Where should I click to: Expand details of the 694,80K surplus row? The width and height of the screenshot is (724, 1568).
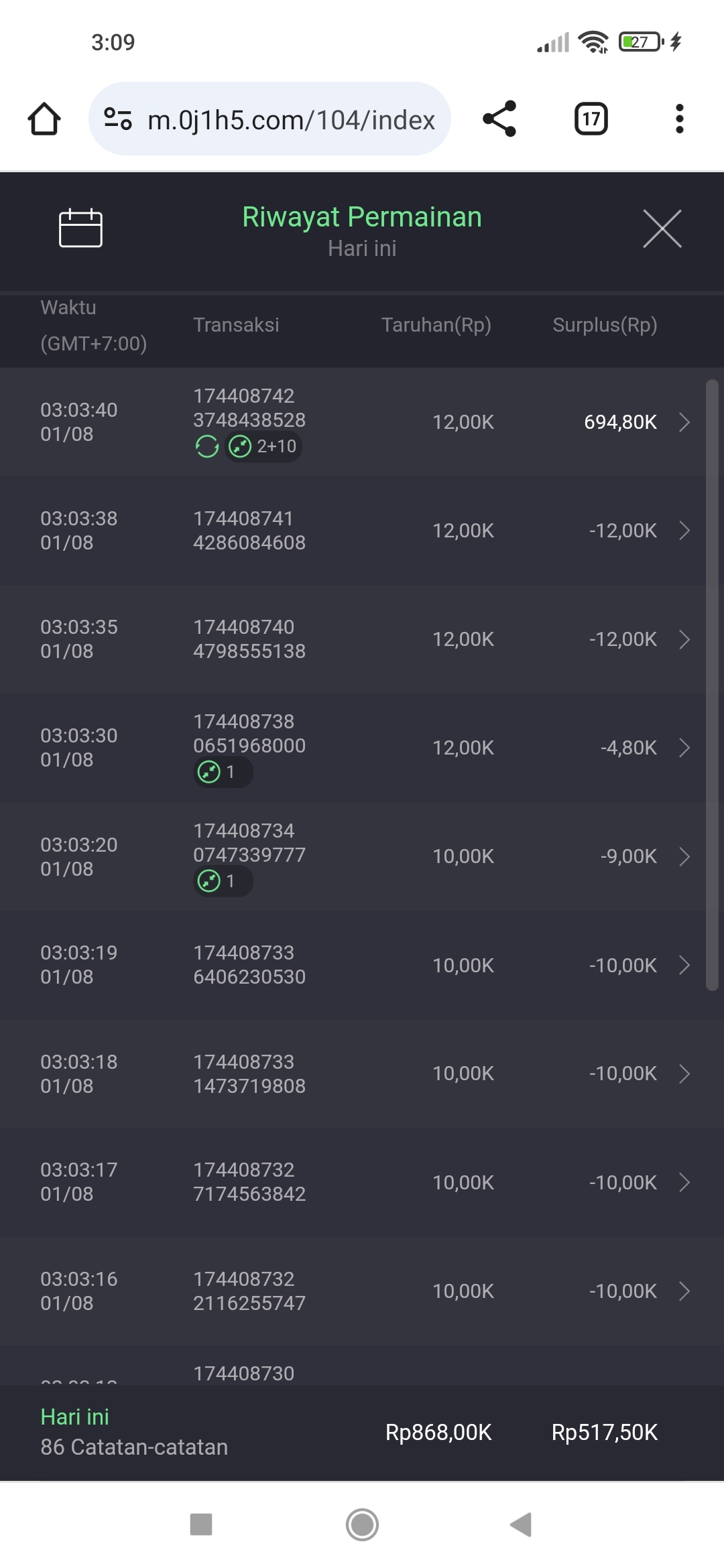(x=684, y=422)
